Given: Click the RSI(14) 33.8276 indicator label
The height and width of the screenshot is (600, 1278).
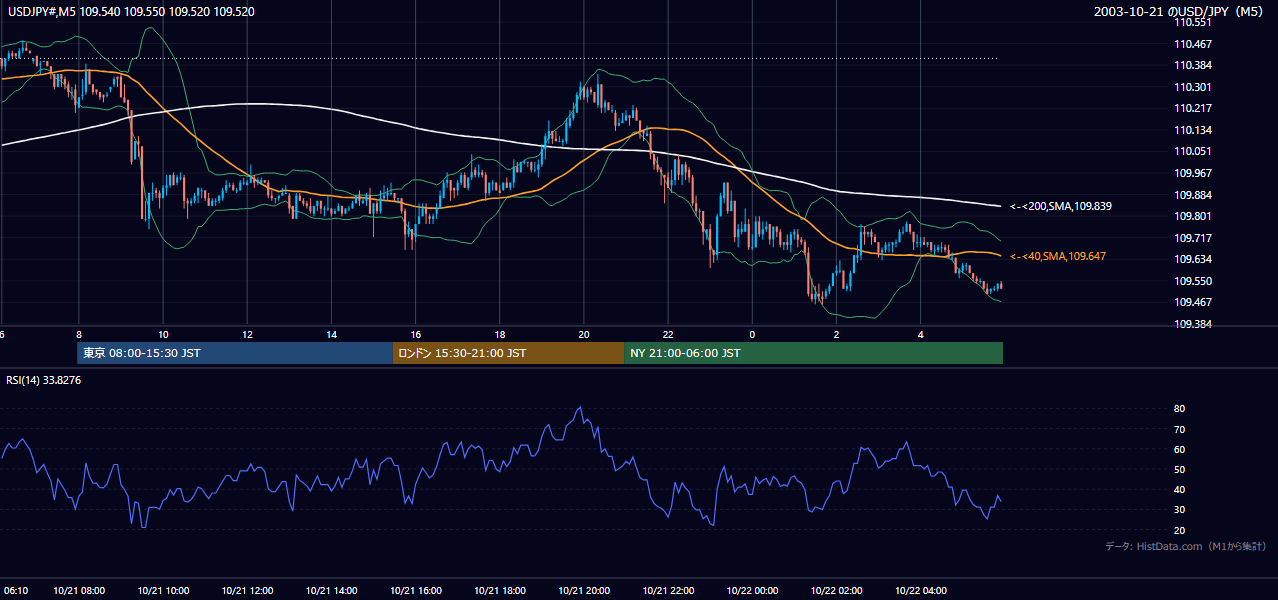Looking at the screenshot, I should point(43,380).
